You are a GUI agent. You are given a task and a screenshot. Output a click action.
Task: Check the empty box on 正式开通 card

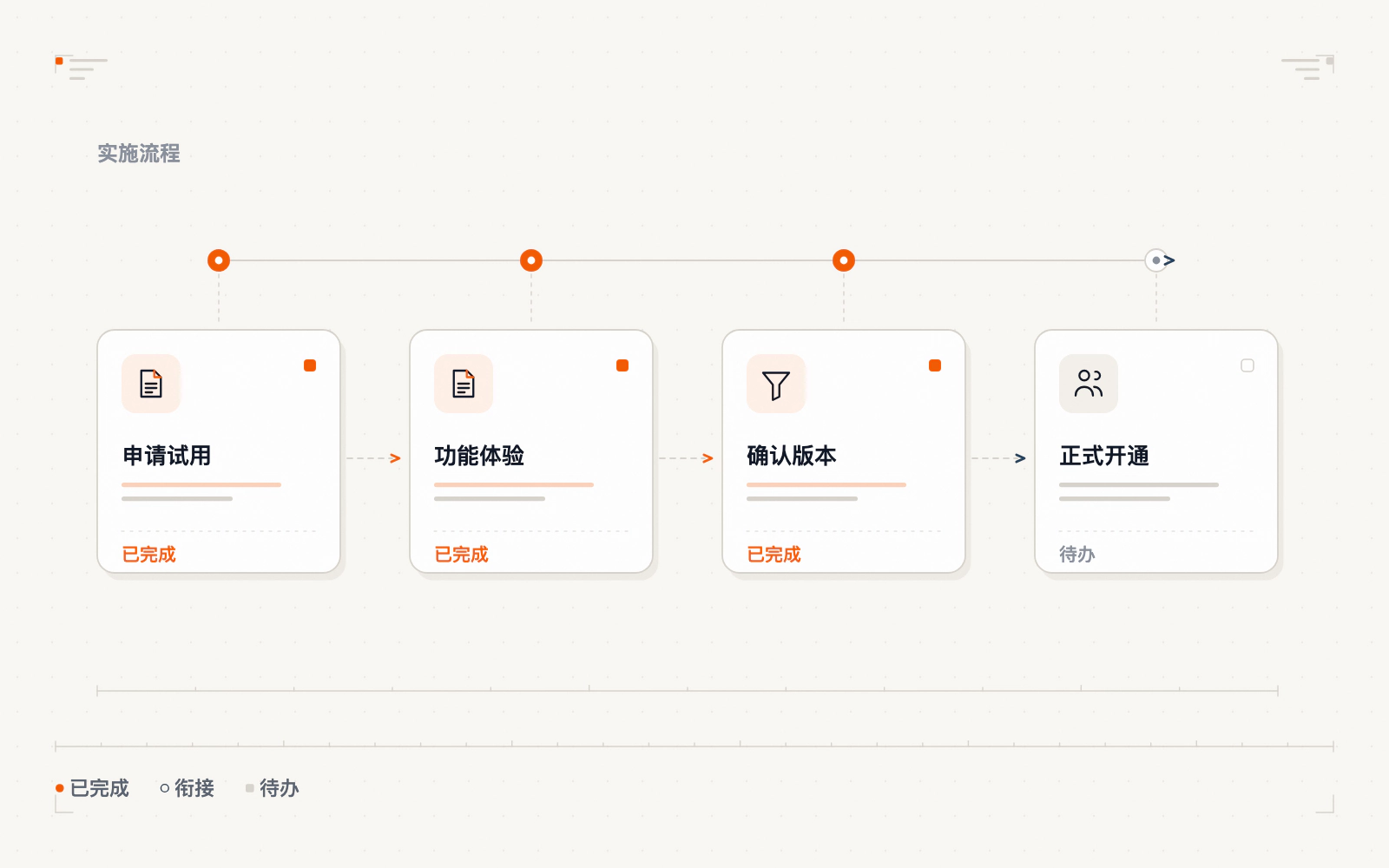1247,365
